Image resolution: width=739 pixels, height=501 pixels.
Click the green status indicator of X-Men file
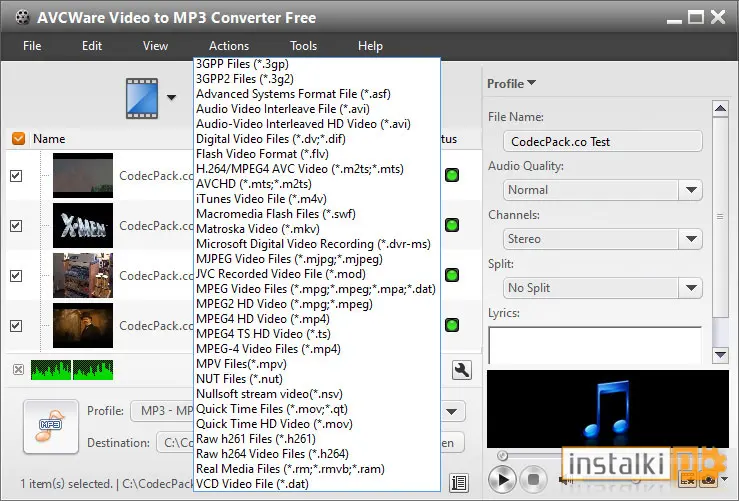(x=452, y=225)
